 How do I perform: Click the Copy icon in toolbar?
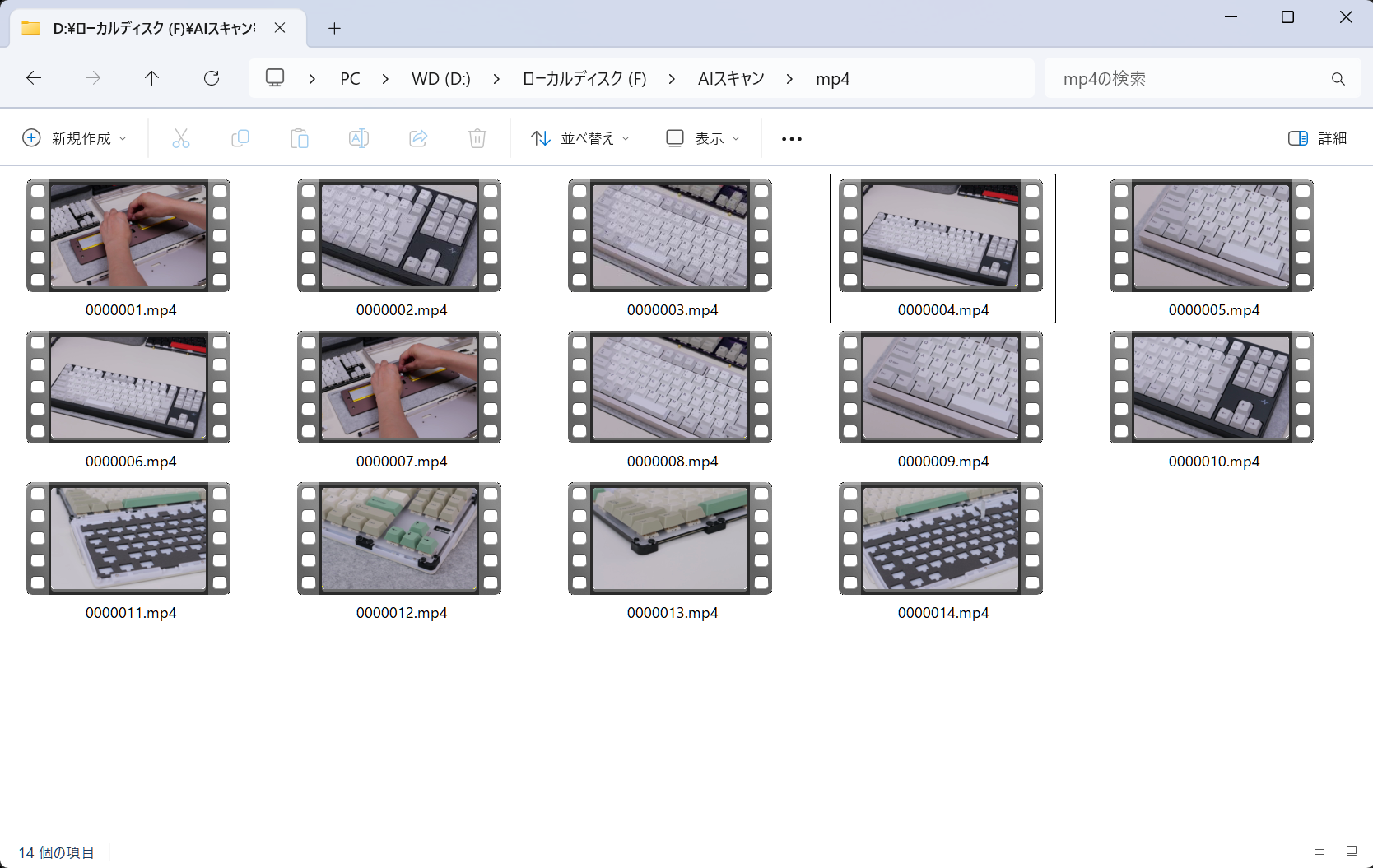click(x=240, y=138)
